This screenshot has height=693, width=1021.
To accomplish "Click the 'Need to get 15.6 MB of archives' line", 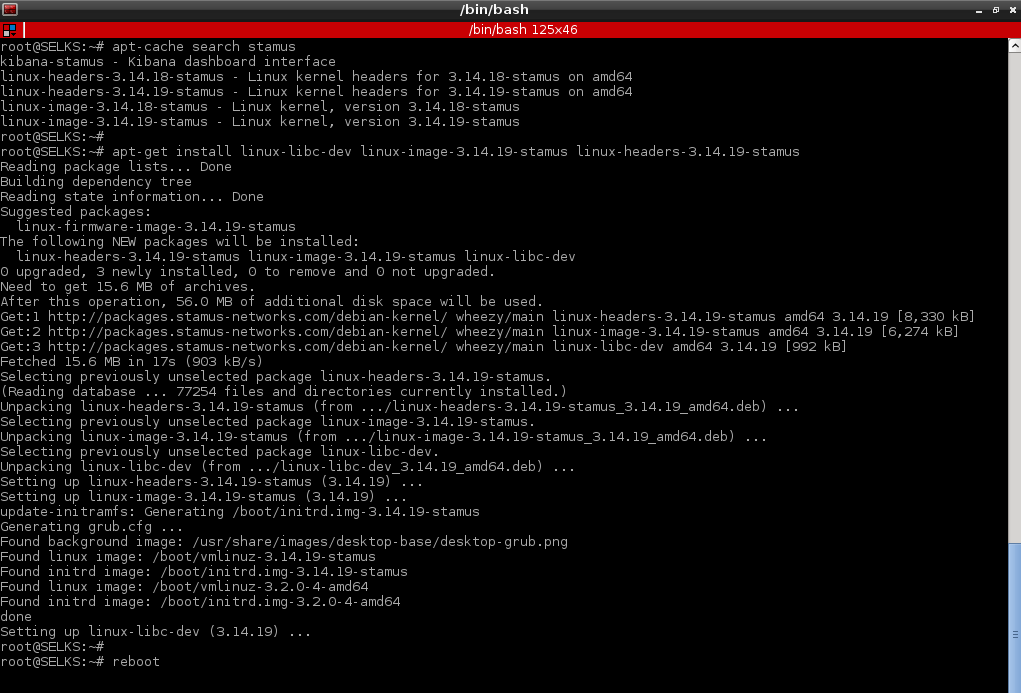I will 128,287.
